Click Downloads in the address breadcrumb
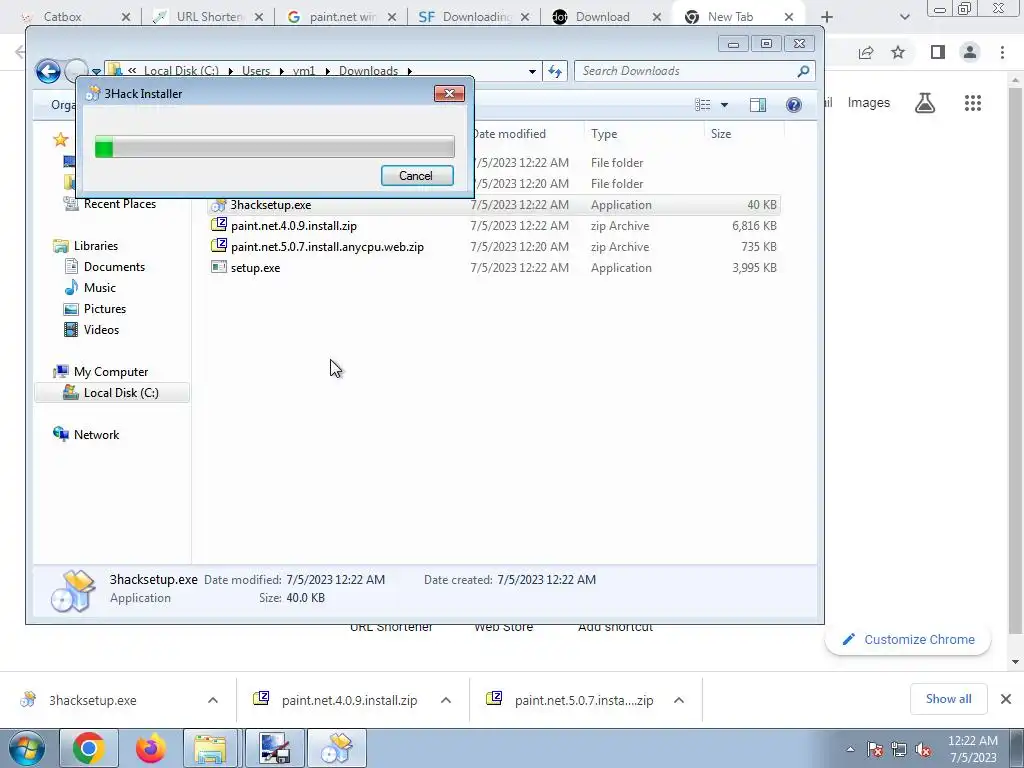Screen dimensions: 1024x768 point(368,71)
